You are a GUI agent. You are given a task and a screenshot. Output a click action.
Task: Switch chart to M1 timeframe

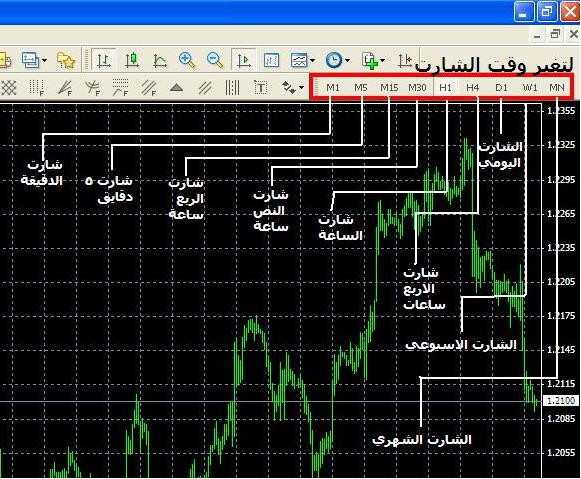coord(333,88)
